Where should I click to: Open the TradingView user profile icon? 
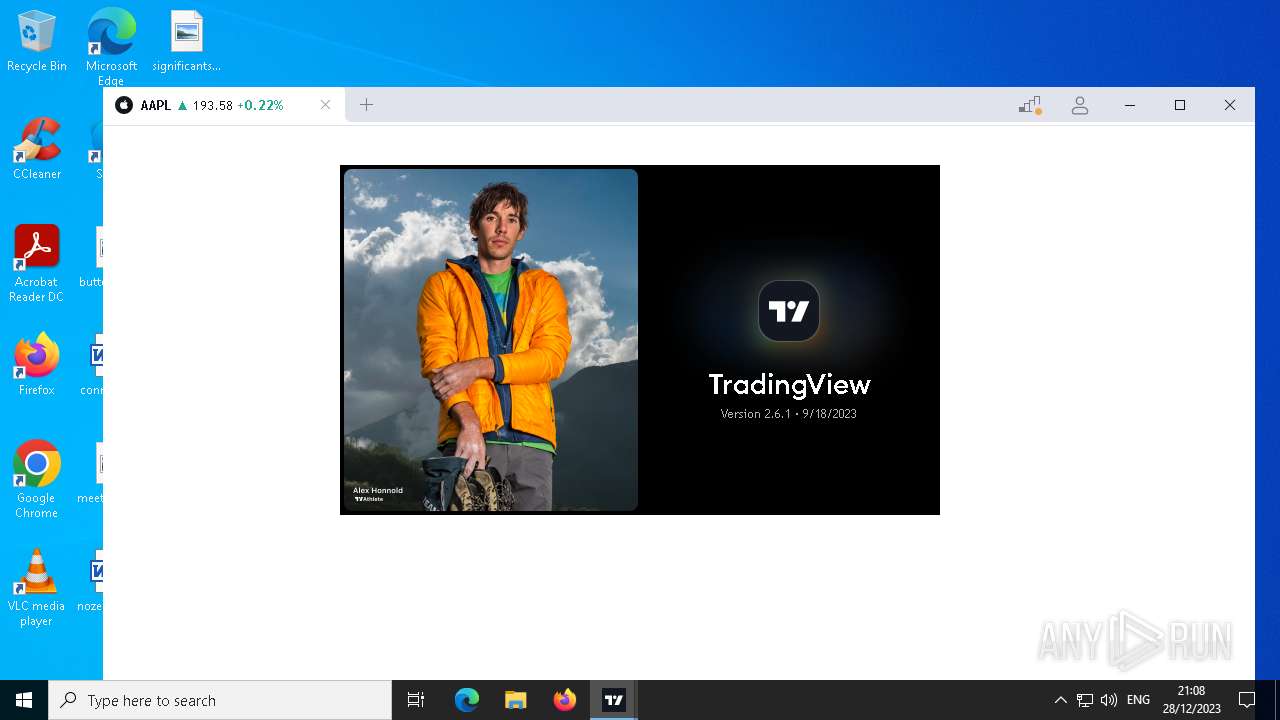tap(1079, 105)
